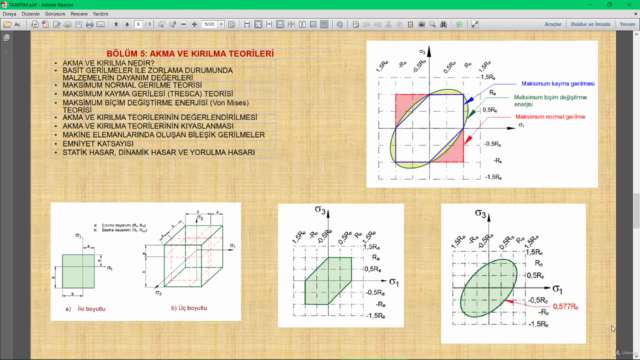Click the 'Maksimum kayma gerilmesi' legend label

pyautogui.click(x=558, y=84)
